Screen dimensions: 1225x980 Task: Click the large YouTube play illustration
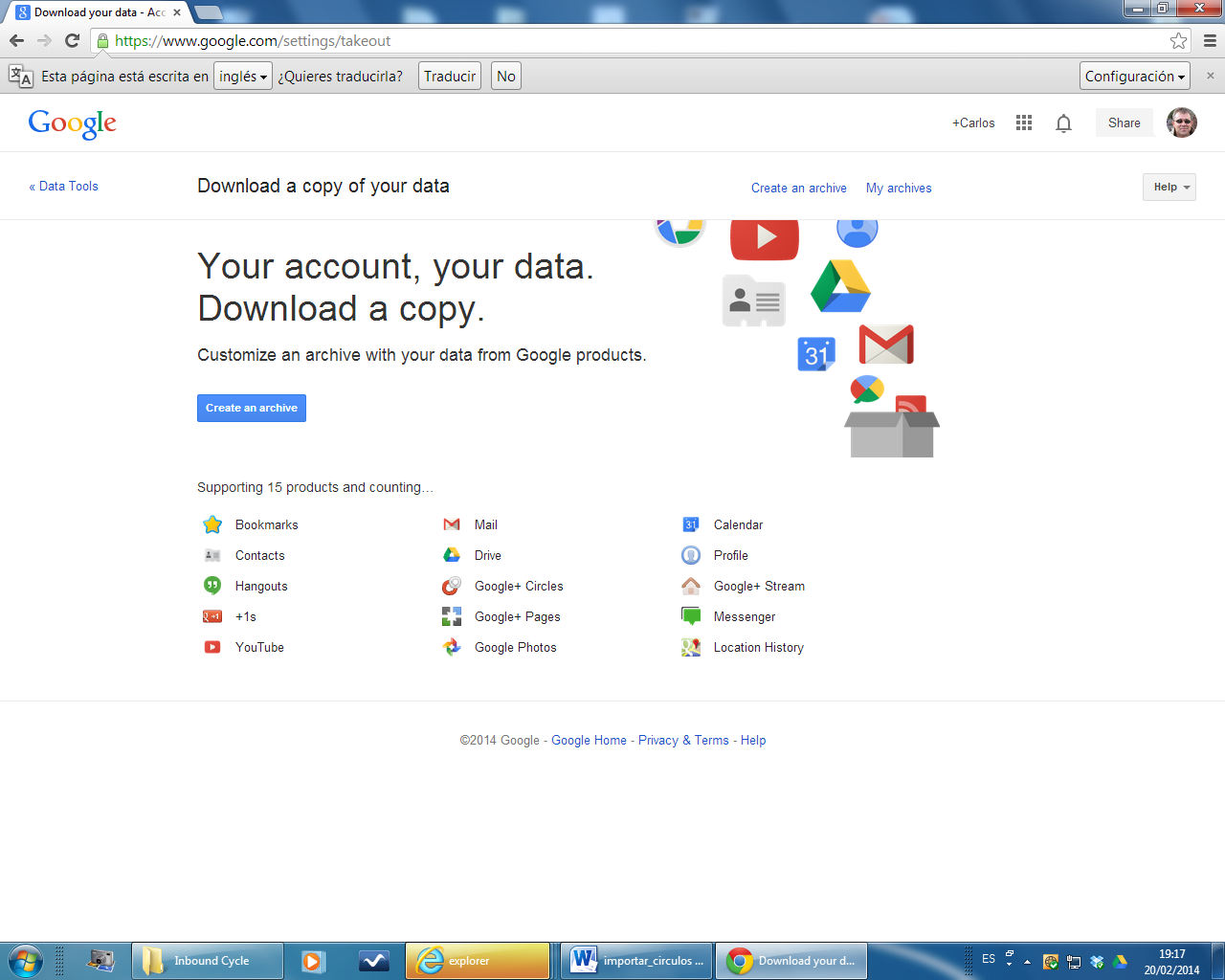coord(764,239)
